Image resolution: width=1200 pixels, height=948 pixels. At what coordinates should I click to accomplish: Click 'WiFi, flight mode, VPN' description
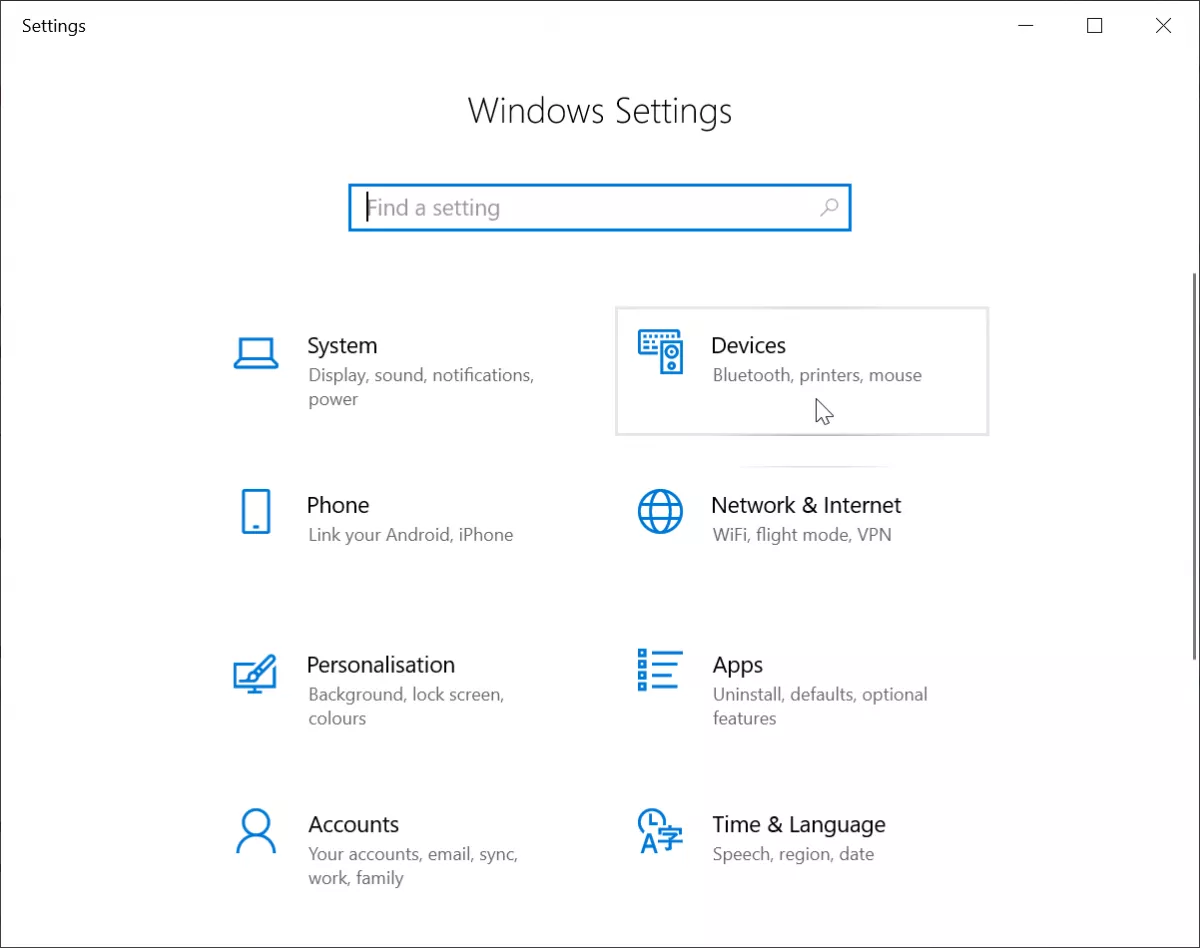[802, 535]
